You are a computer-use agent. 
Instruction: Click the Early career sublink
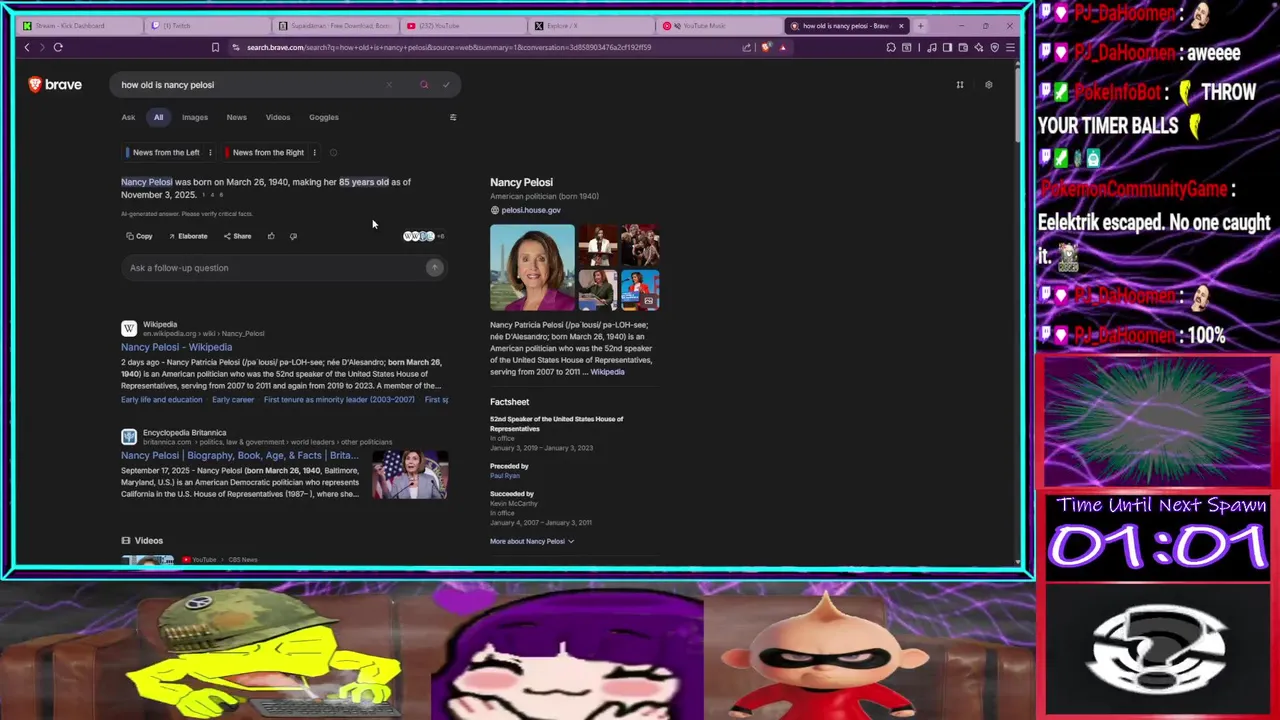(x=233, y=400)
